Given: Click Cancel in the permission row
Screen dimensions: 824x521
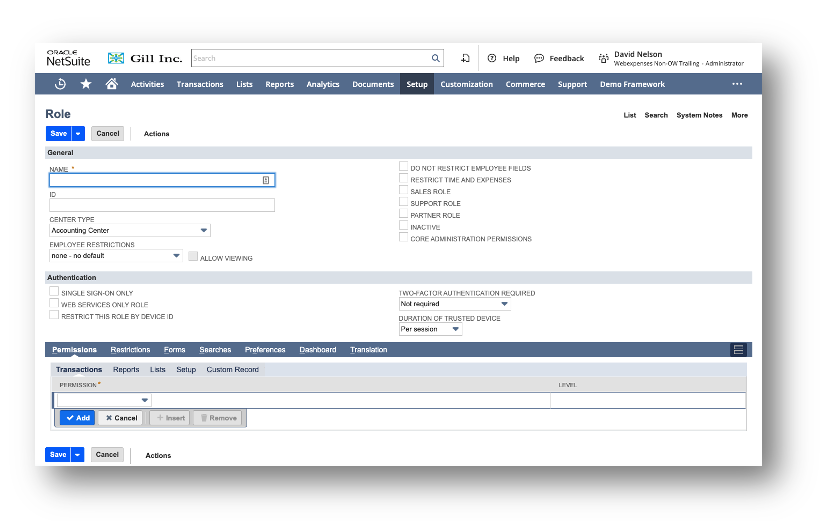Looking at the screenshot, I should click(x=121, y=418).
